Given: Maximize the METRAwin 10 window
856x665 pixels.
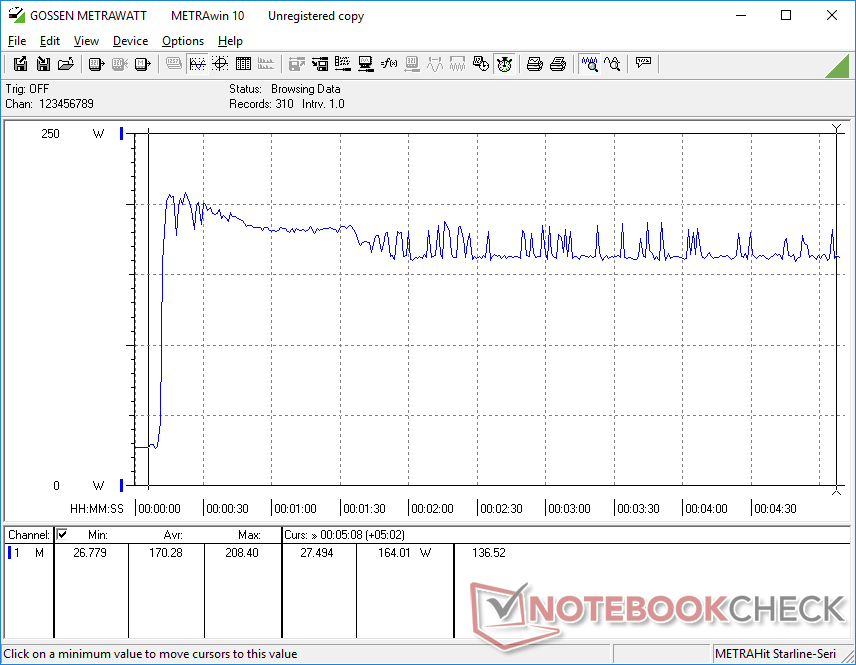Looking at the screenshot, I should [786, 15].
